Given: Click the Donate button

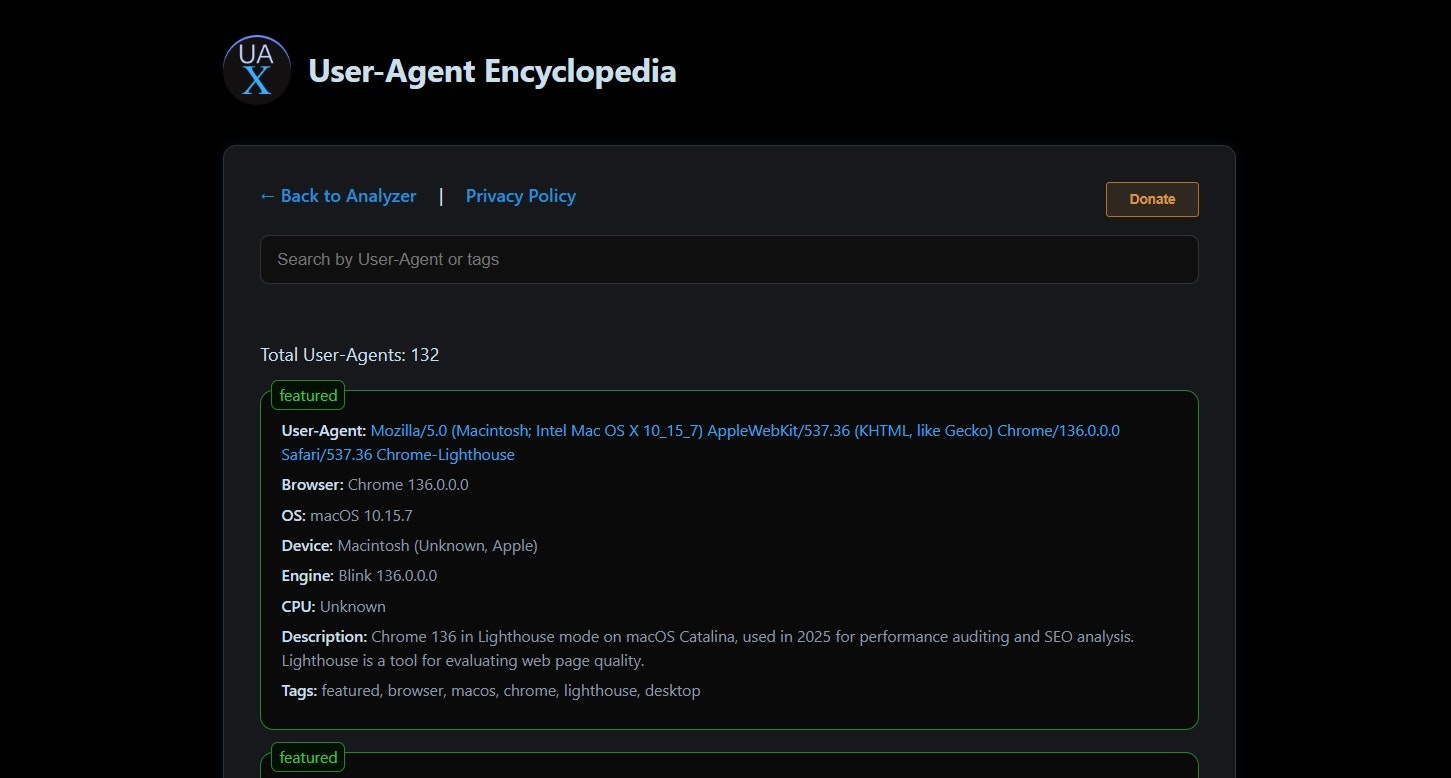Looking at the screenshot, I should (x=1151, y=199).
